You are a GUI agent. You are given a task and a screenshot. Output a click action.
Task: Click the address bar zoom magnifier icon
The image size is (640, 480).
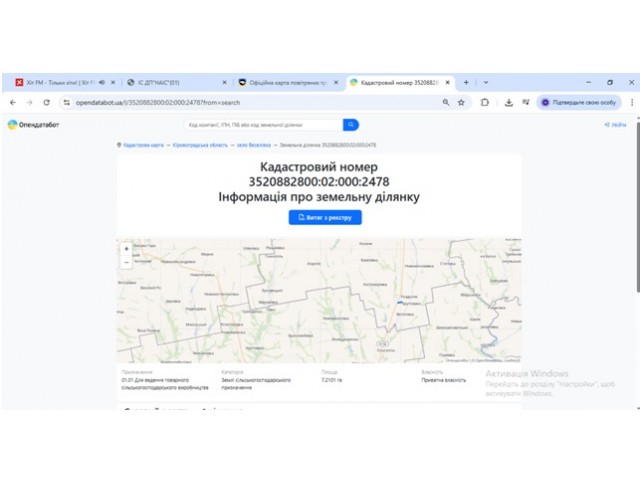(446, 102)
